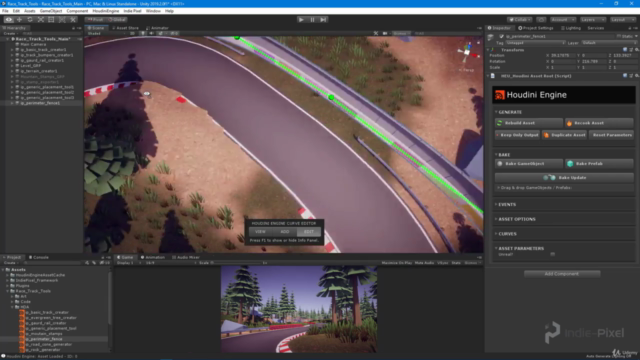Viewport: 640px width, 360px height.
Task: Open the Lighting tab
Action: coord(571,28)
